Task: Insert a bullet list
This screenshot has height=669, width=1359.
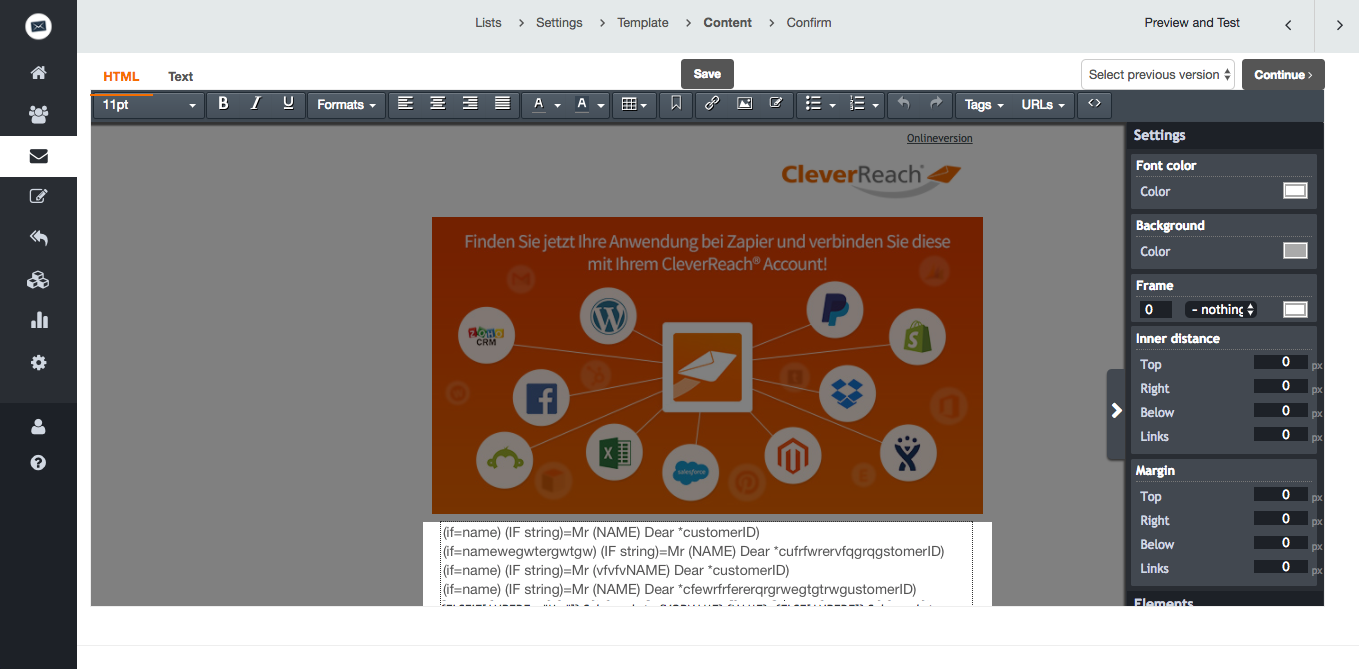Action: tap(813, 104)
